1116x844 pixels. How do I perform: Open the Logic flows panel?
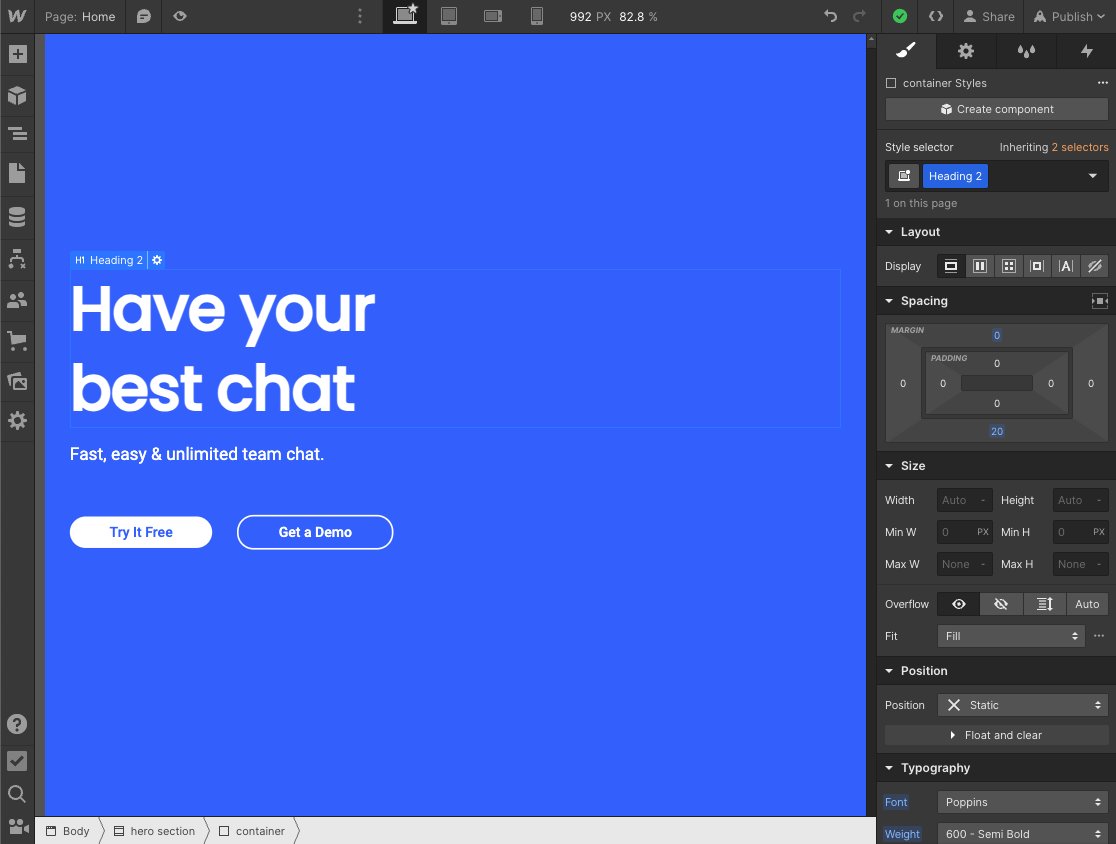tap(17, 258)
